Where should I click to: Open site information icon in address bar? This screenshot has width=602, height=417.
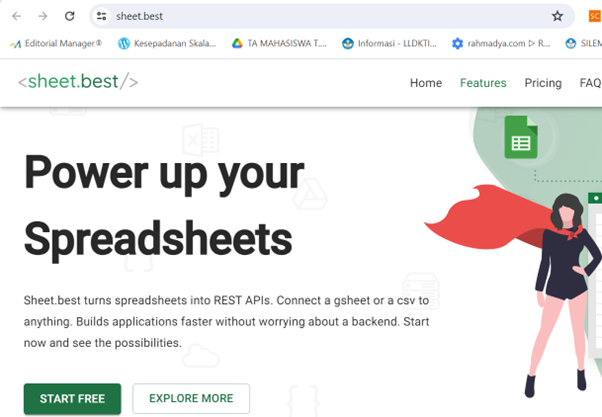[x=101, y=16]
